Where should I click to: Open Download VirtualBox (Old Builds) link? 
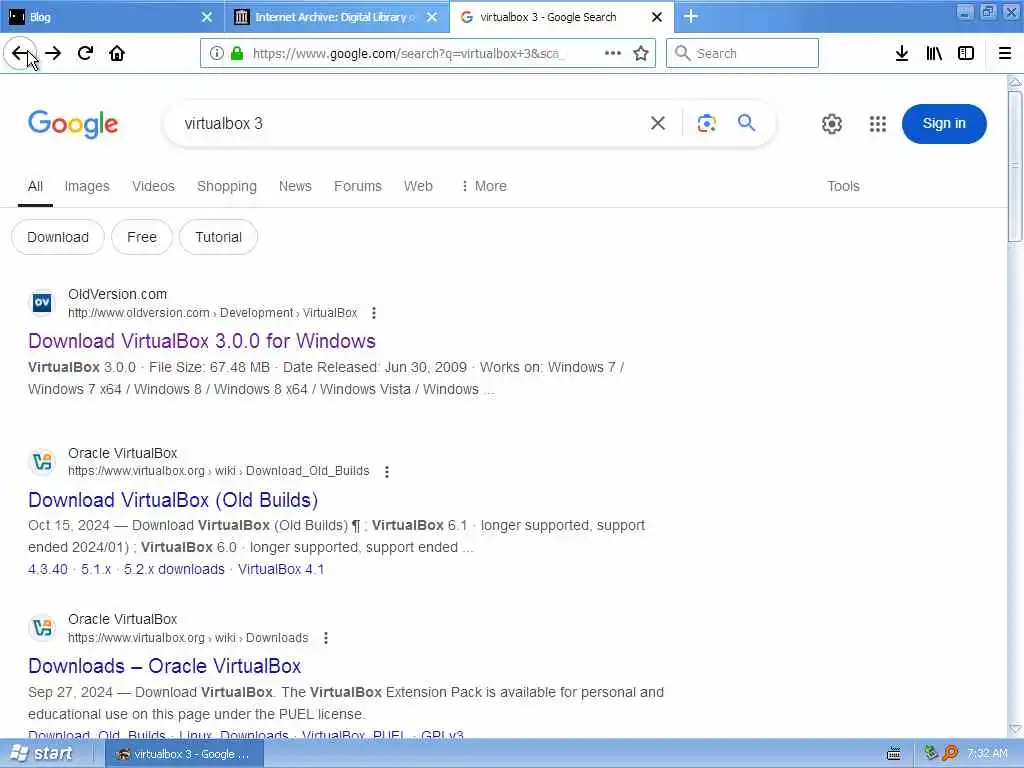click(173, 500)
